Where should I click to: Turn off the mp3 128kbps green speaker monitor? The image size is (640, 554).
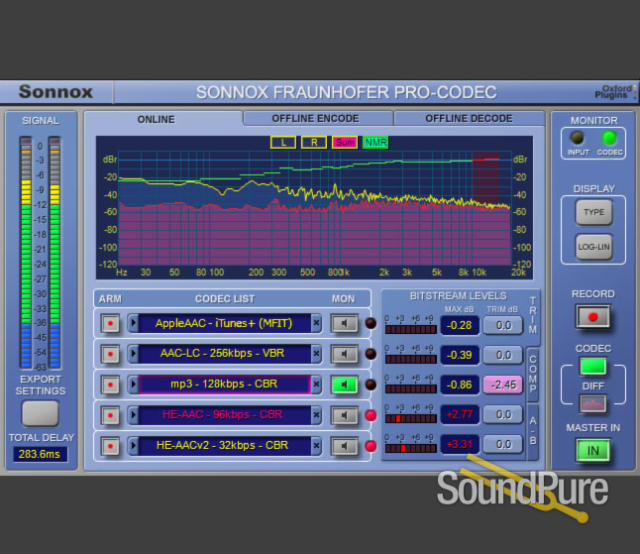[344, 385]
